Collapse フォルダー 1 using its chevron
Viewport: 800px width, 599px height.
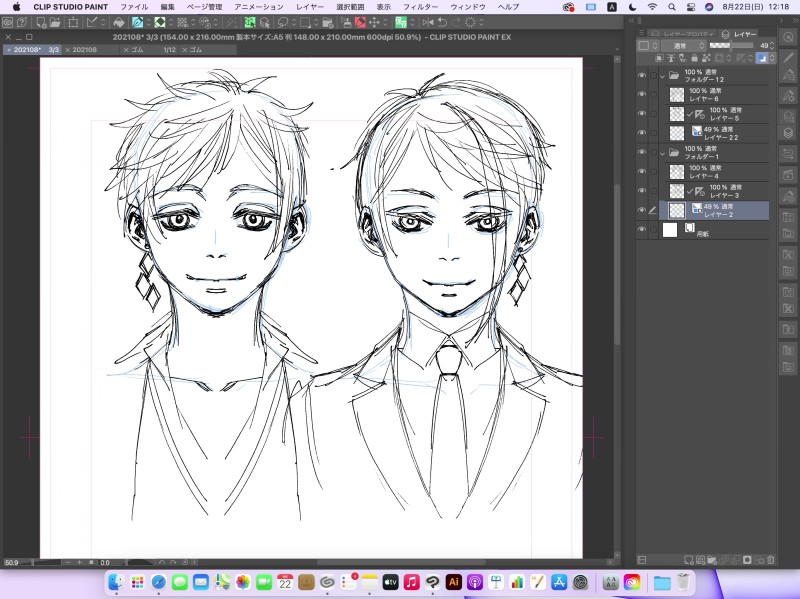[x=663, y=153]
